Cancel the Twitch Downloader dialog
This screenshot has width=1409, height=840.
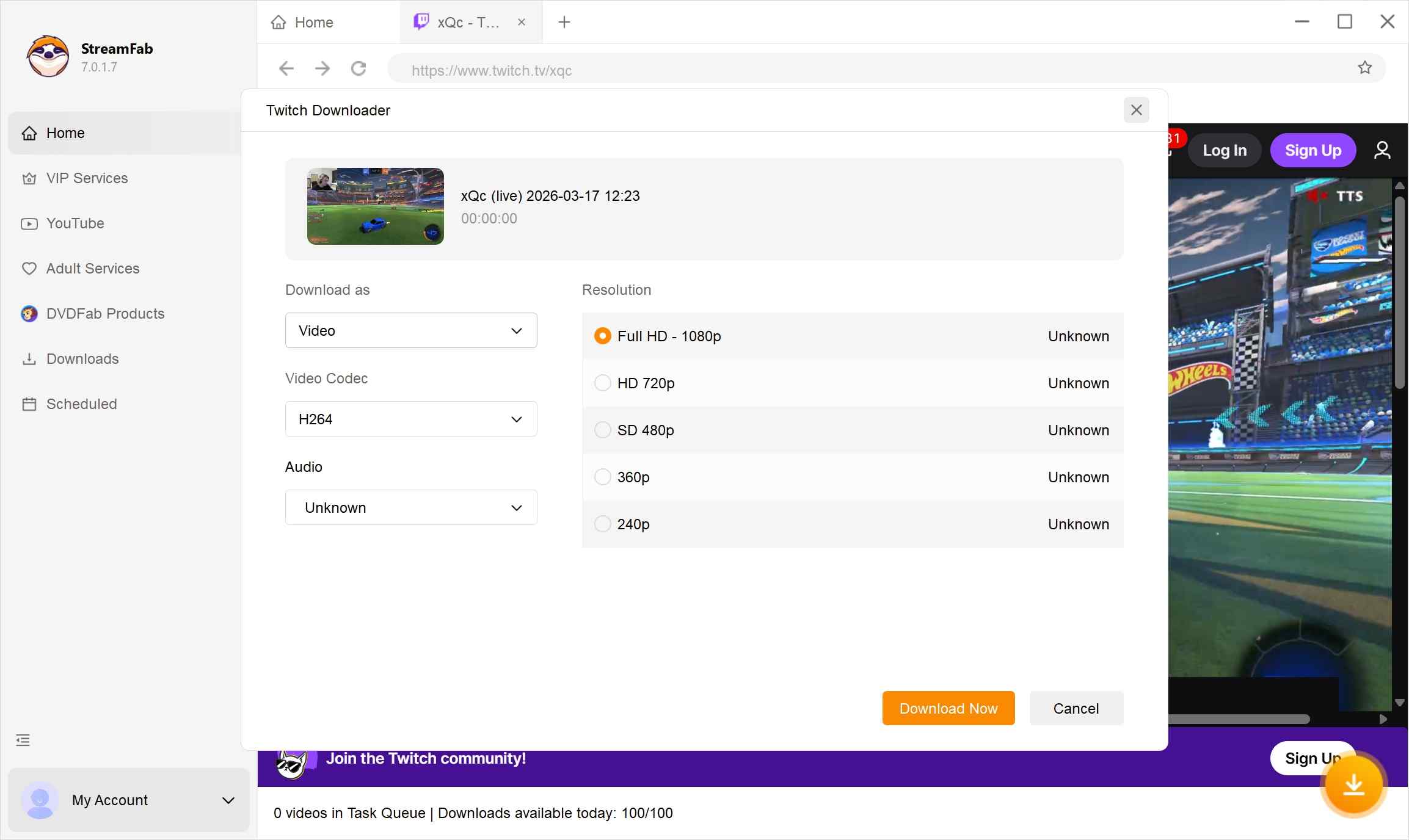1075,708
